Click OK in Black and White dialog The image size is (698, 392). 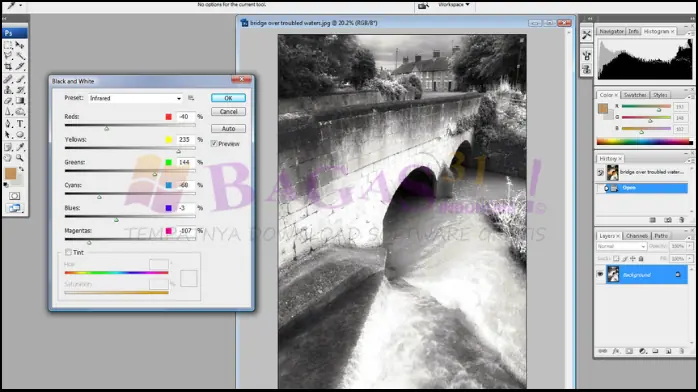(x=228, y=98)
